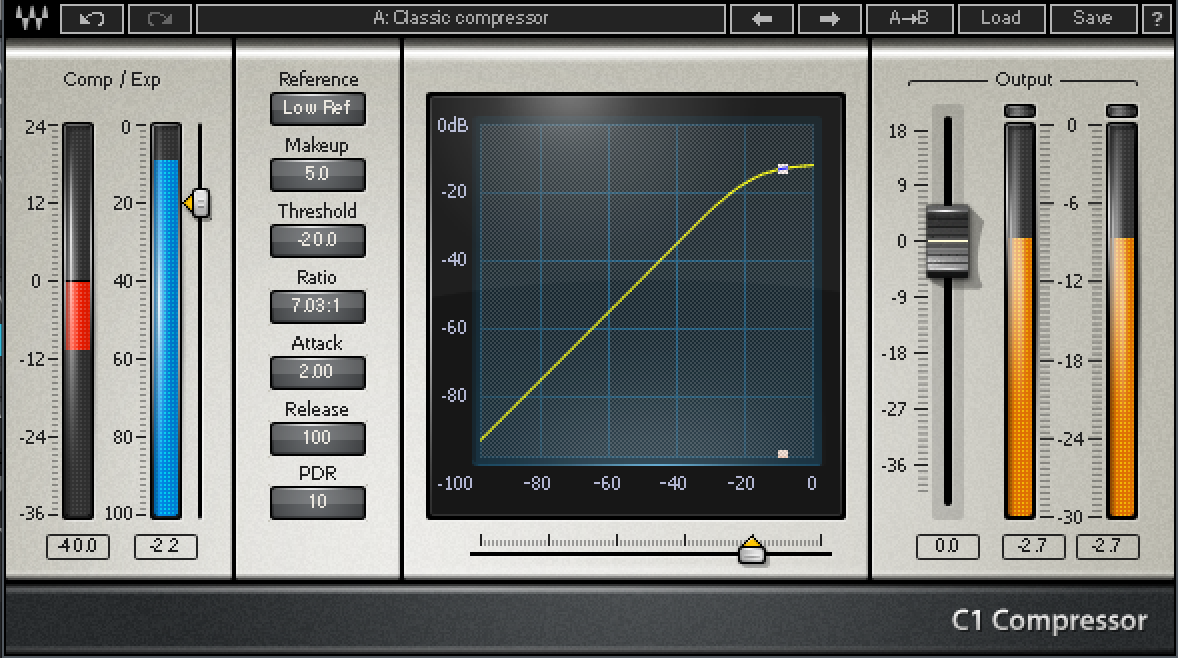The height and width of the screenshot is (658, 1178).
Task: Select the PDR value 10
Action: tap(318, 503)
